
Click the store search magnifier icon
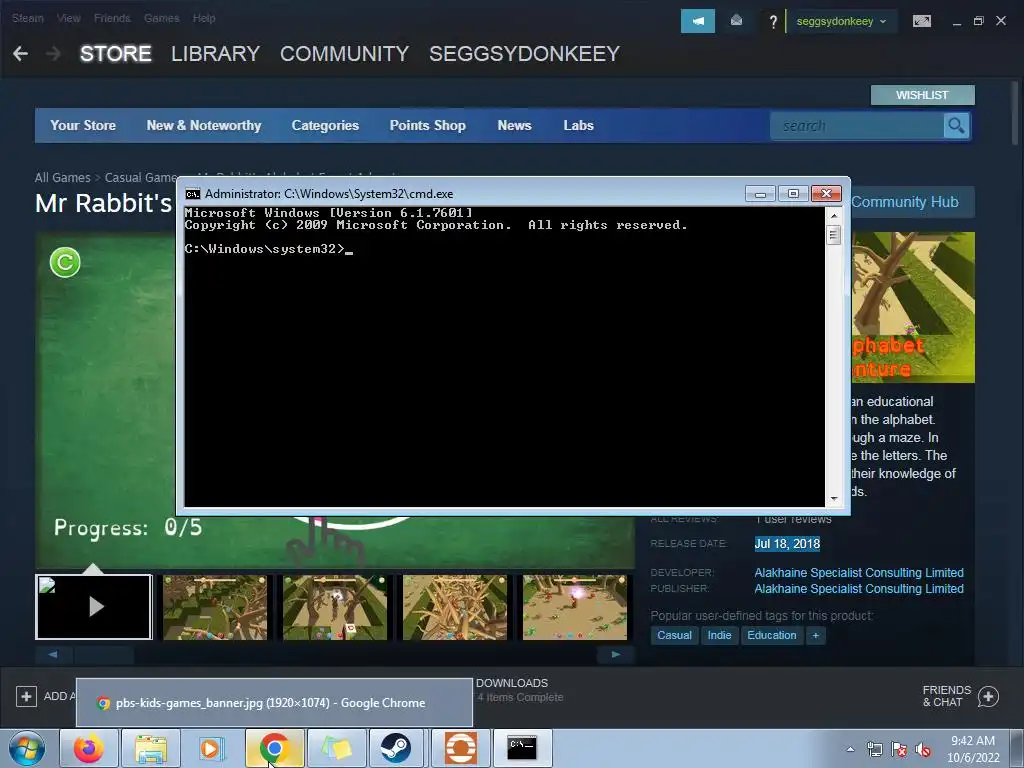[956, 125]
